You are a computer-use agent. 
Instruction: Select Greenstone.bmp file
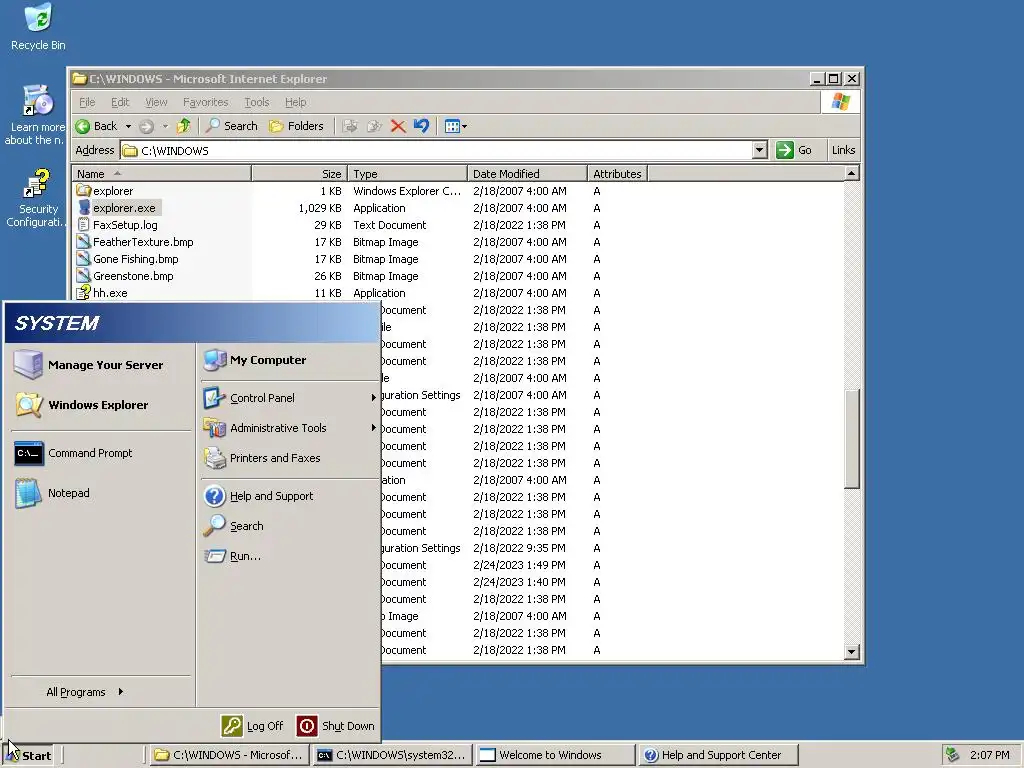[x=125, y=276]
